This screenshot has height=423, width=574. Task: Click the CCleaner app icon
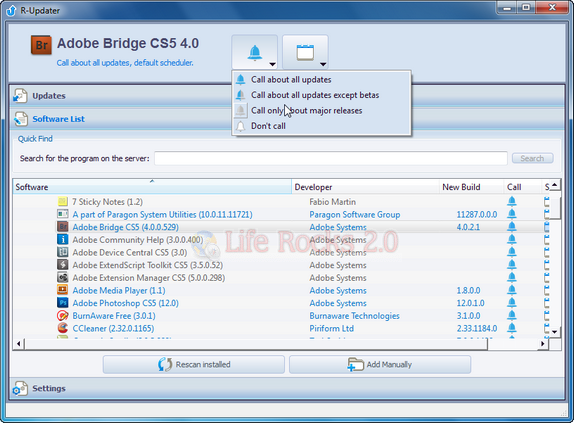tap(63, 328)
